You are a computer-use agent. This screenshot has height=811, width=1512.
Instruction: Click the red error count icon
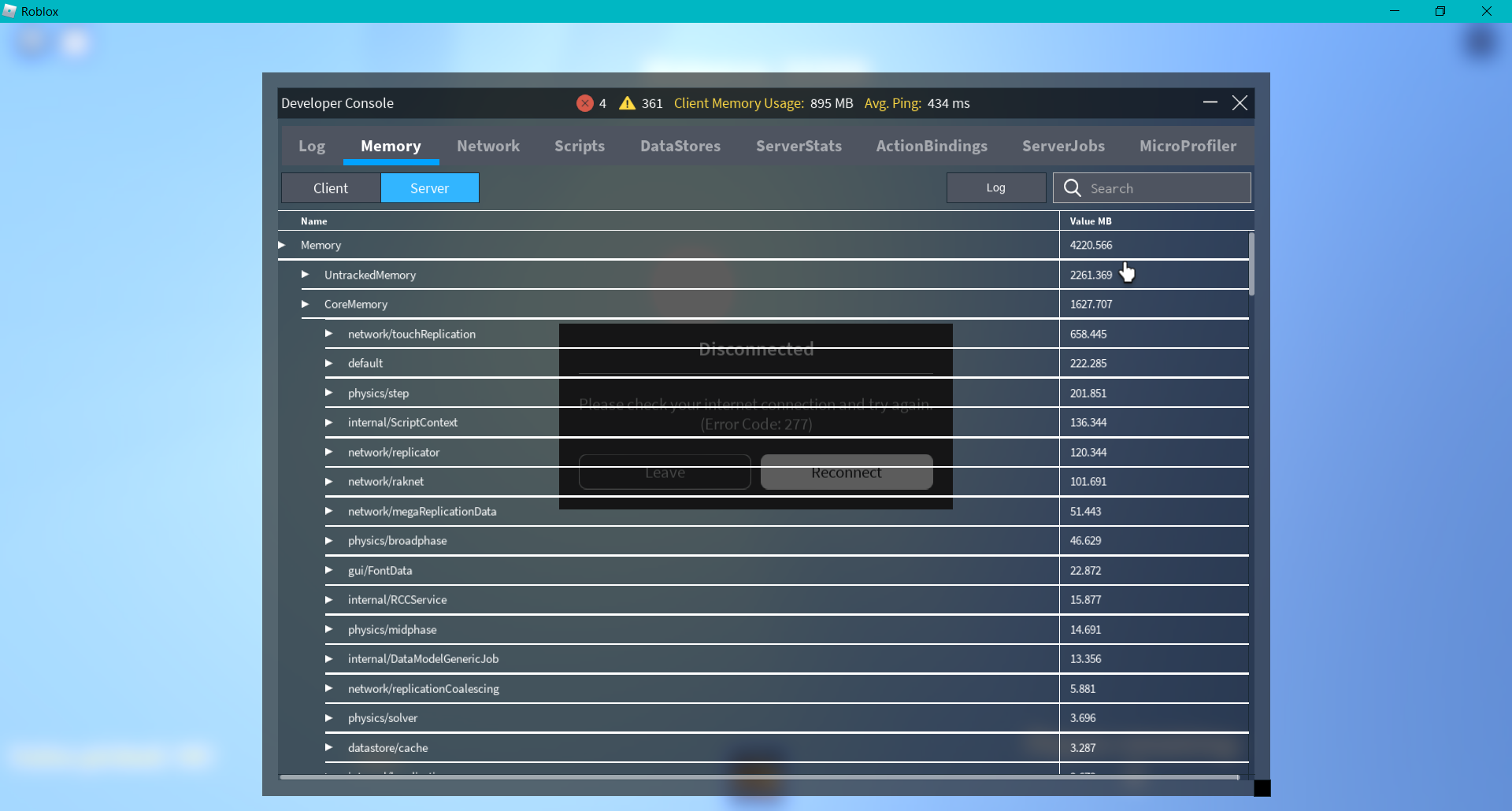[584, 103]
